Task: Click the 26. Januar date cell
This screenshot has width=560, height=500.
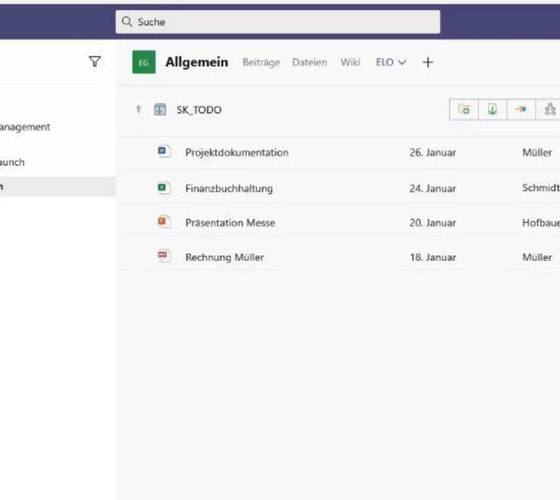Action: coord(432,152)
